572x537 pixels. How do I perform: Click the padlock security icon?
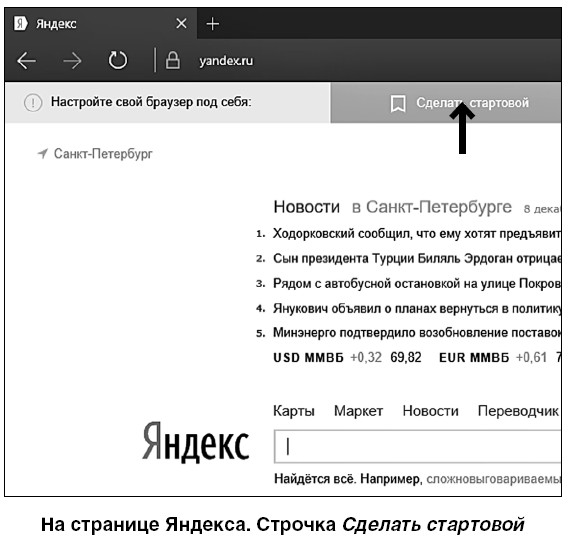click(x=173, y=60)
